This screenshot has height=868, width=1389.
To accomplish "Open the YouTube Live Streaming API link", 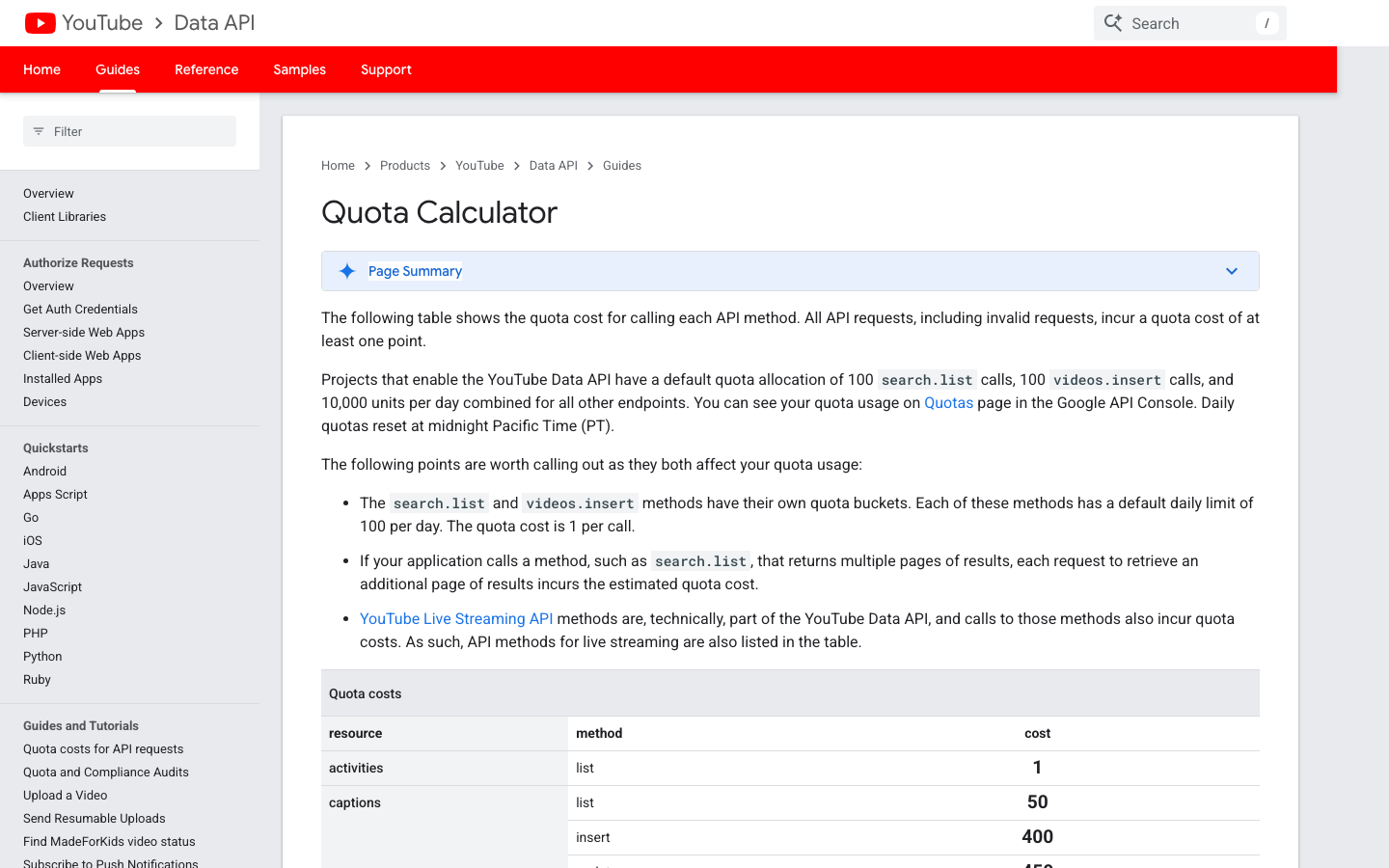I will click(456, 619).
